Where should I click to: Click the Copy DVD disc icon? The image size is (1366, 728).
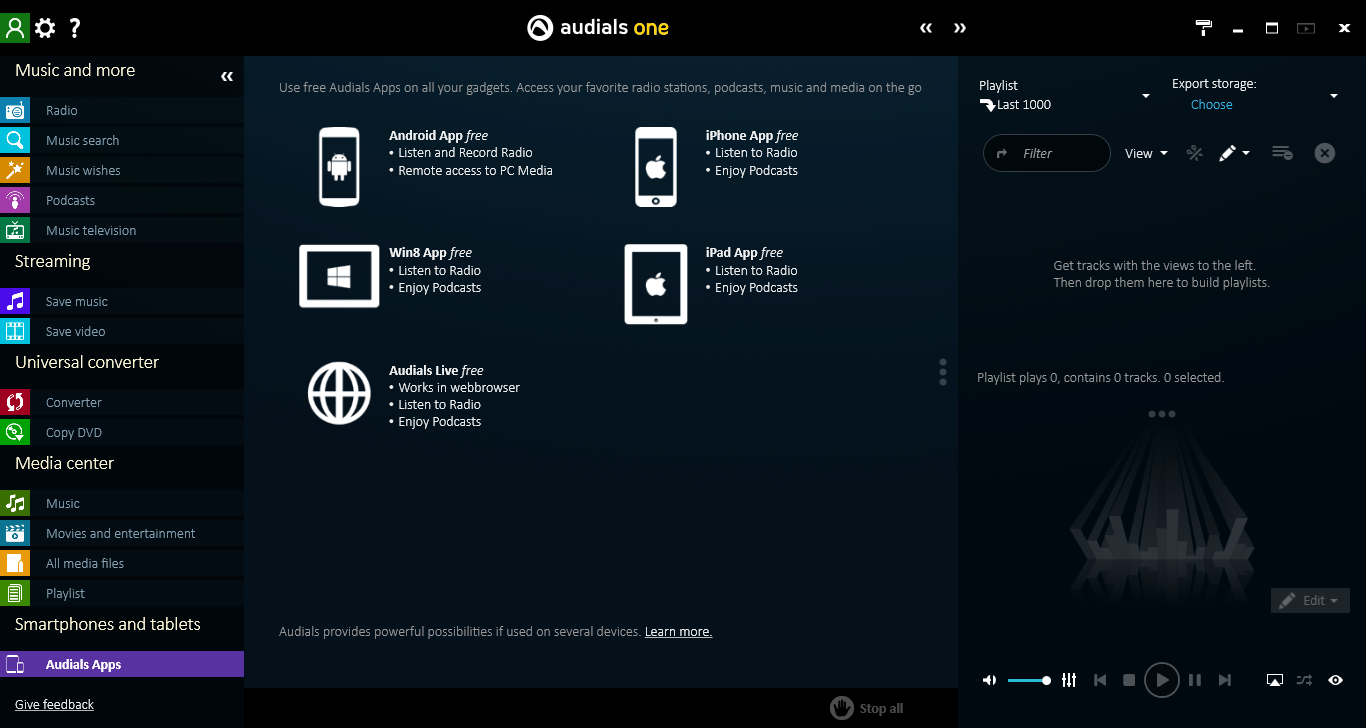[x=15, y=432]
